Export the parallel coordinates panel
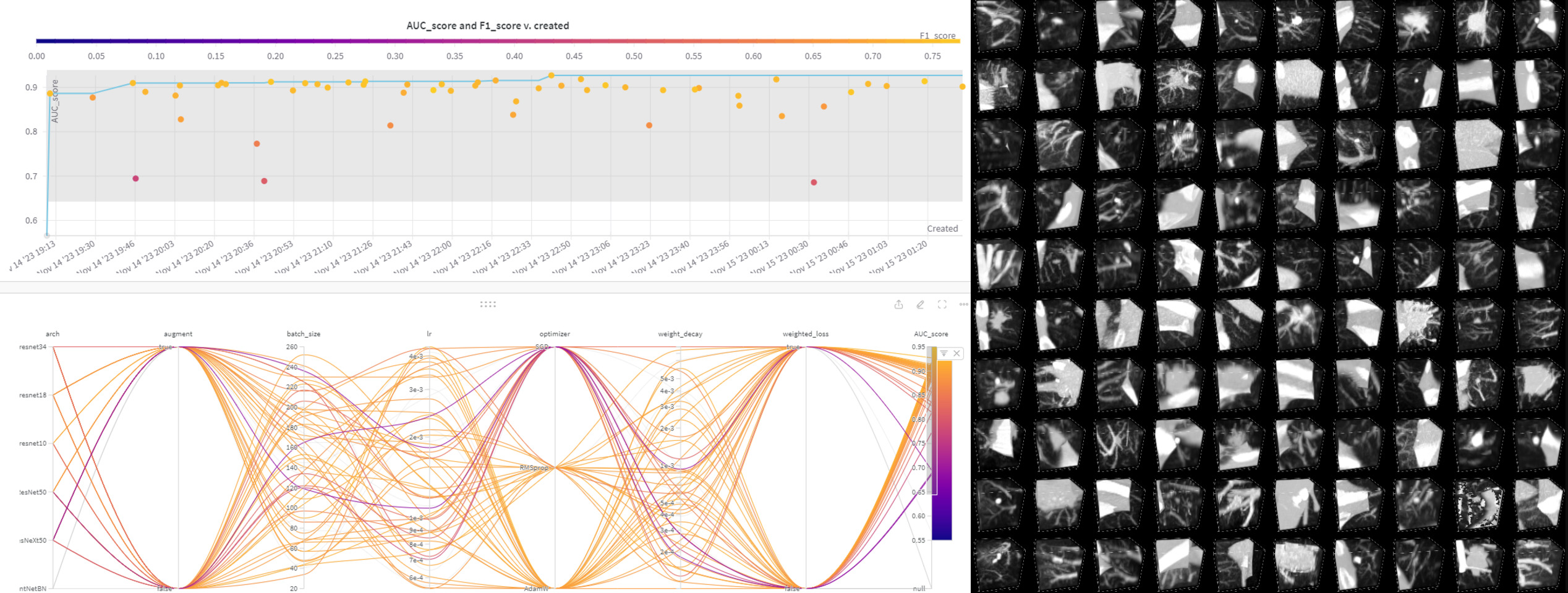 pos(898,304)
